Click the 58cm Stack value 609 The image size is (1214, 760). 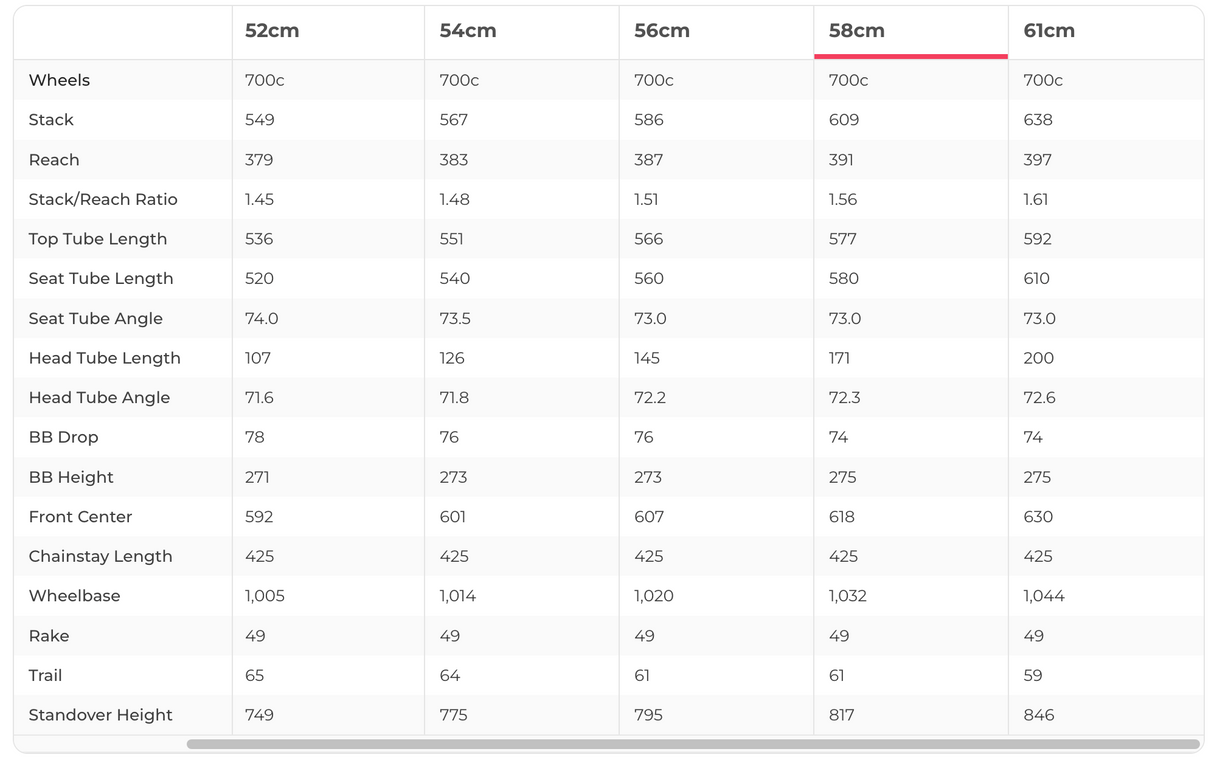point(844,120)
